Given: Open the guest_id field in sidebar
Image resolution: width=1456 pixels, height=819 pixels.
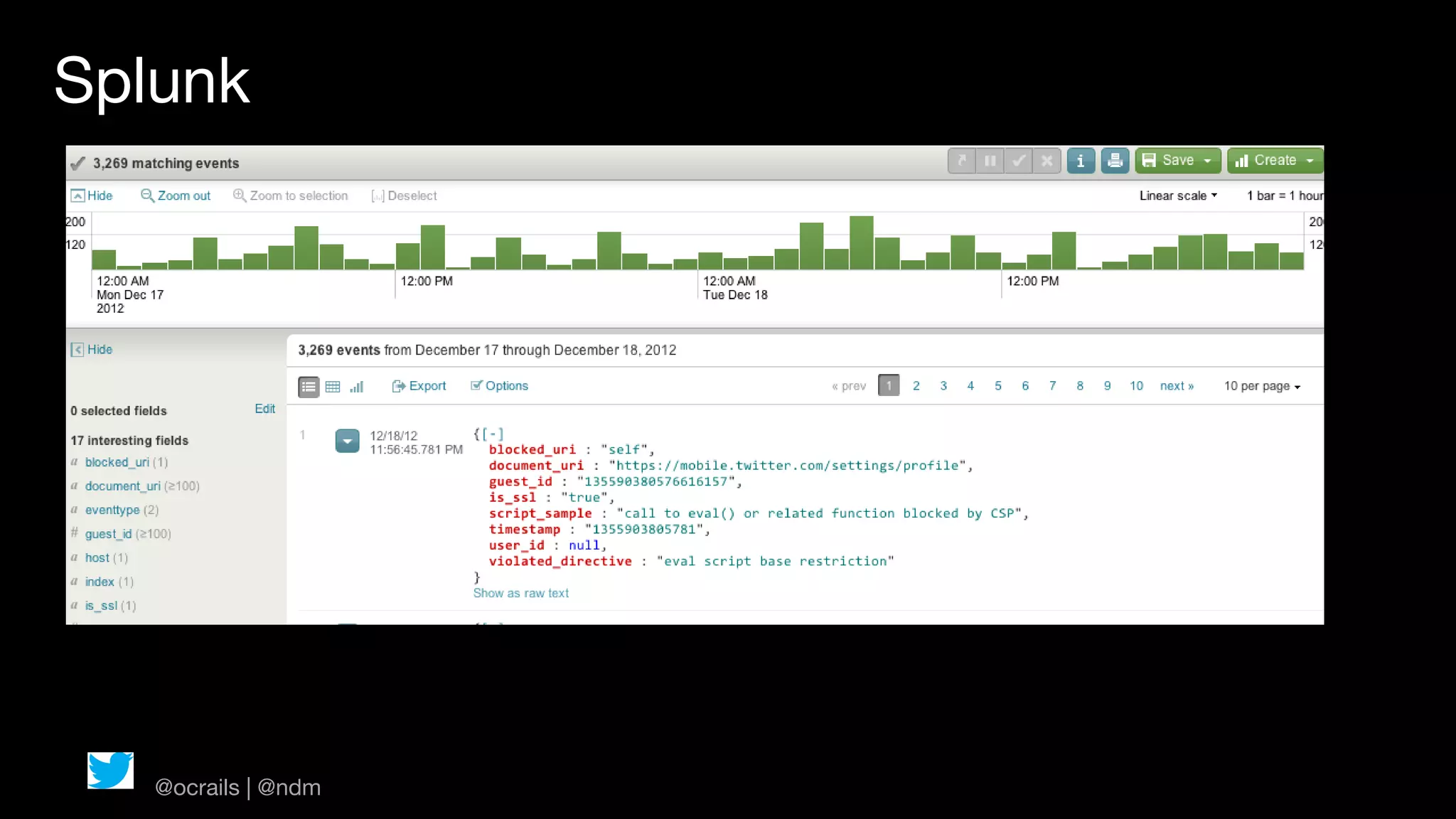Looking at the screenshot, I should point(108,534).
